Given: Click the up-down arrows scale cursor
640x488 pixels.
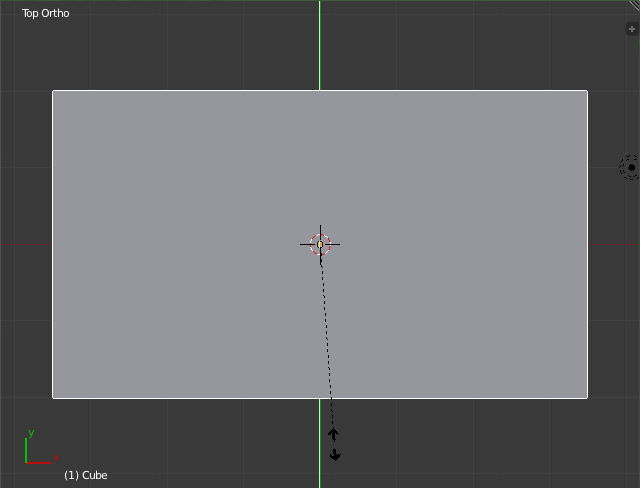Looking at the screenshot, I should [x=334, y=444].
